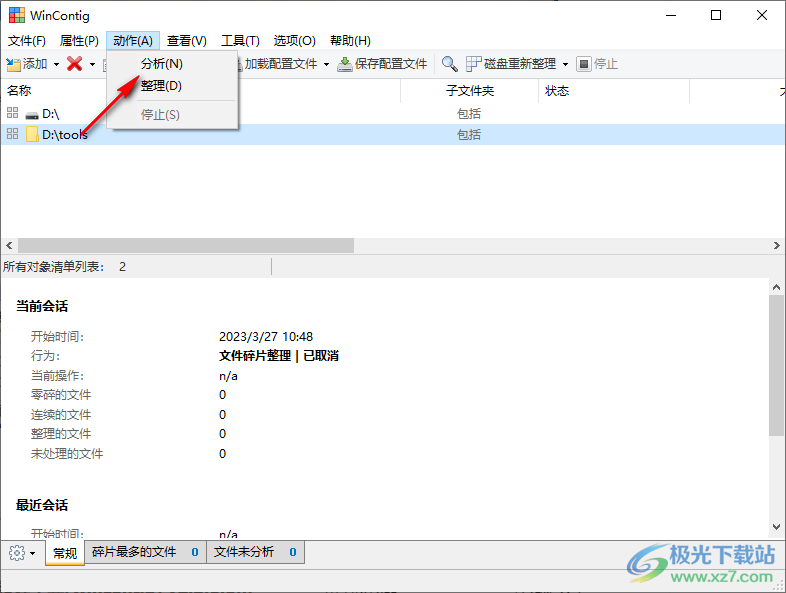The height and width of the screenshot is (593, 786).
Task: Switch to the 常规 tab
Action: tap(65, 553)
